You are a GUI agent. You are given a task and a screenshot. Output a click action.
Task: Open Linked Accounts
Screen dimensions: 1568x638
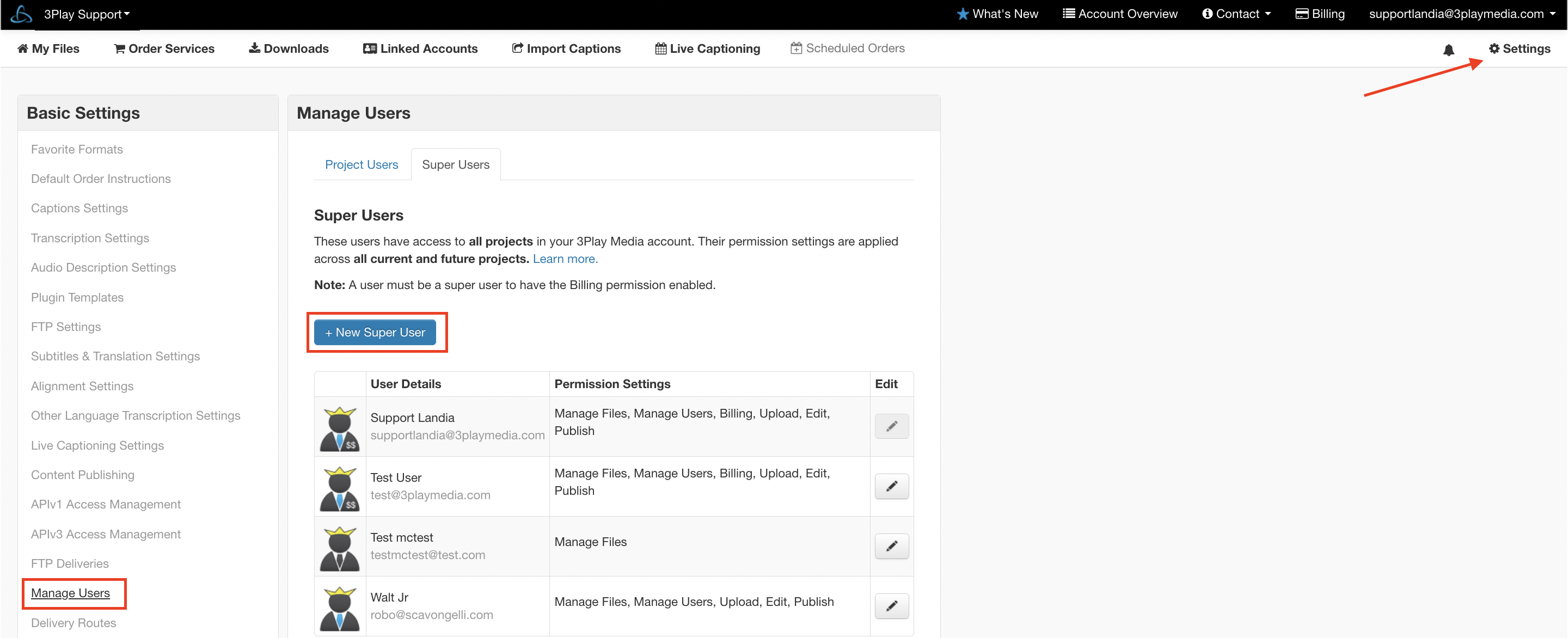pyautogui.click(x=421, y=48)
